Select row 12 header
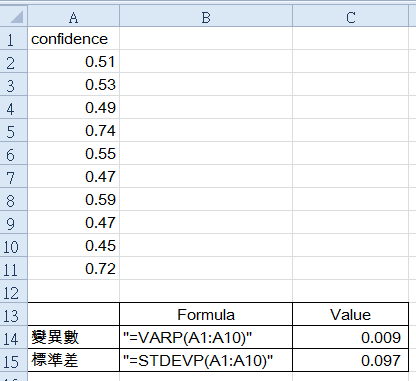 pos(13,291)
